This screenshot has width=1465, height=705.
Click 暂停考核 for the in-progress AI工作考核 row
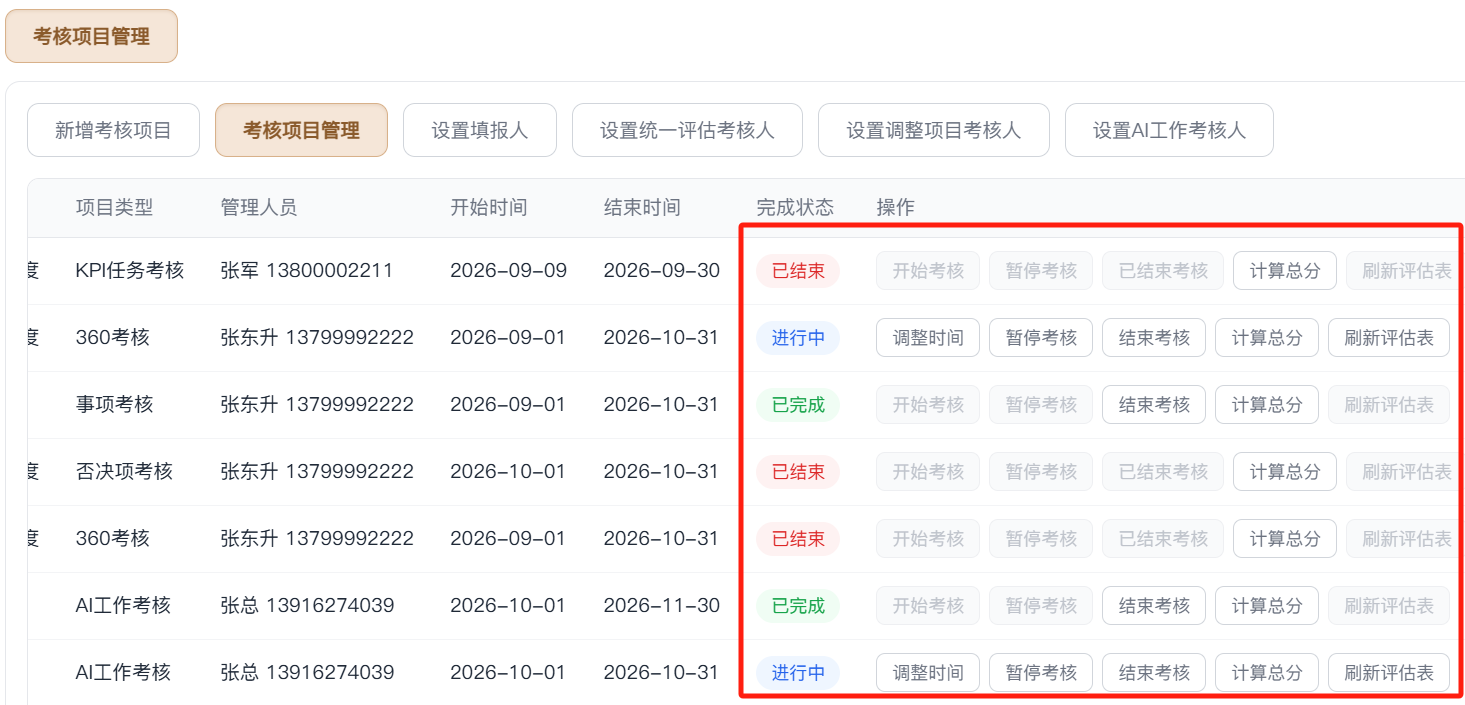click(1041, 672)
